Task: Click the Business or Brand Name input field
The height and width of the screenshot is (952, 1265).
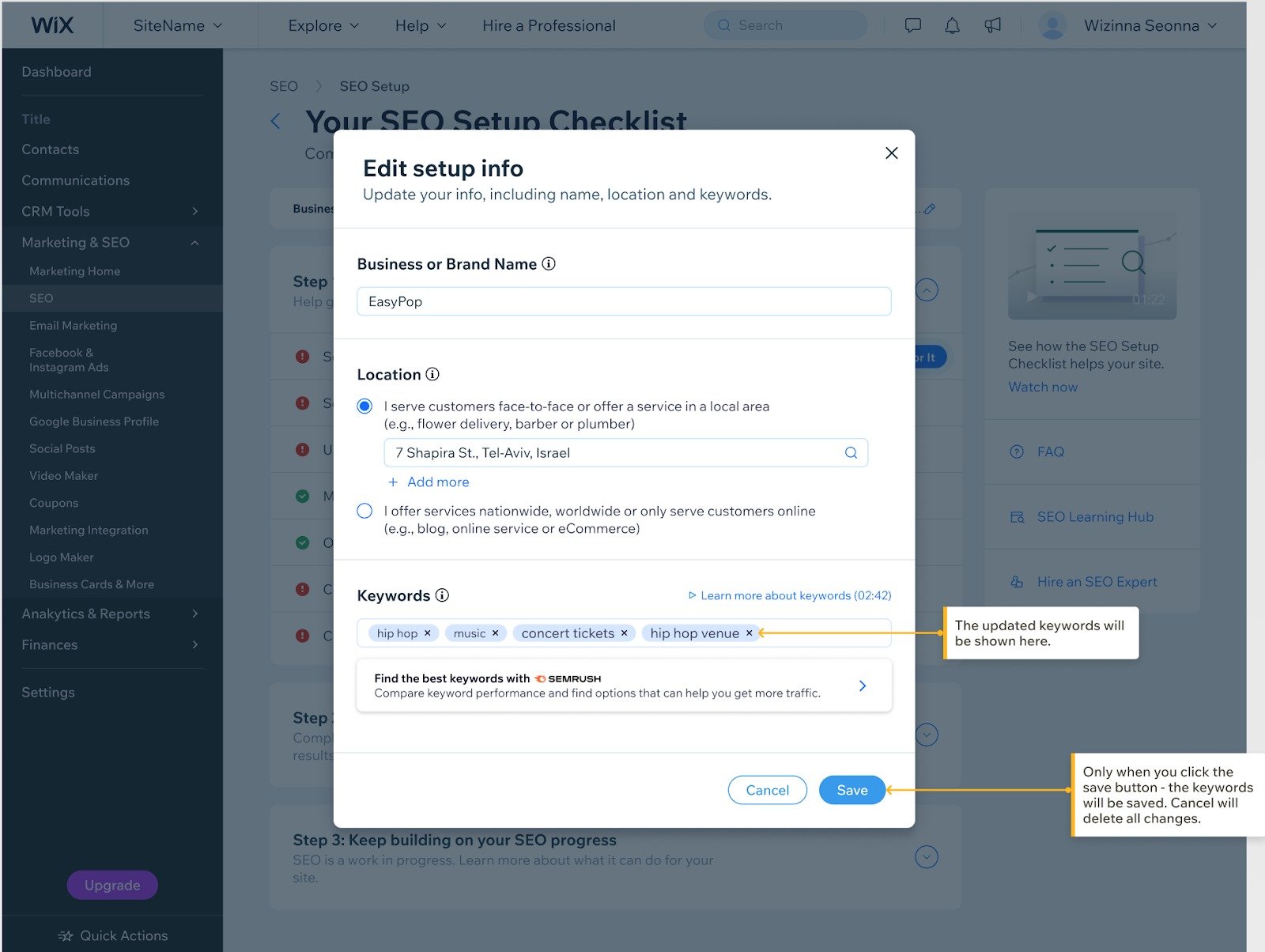Action: click(x=624, y=301)
